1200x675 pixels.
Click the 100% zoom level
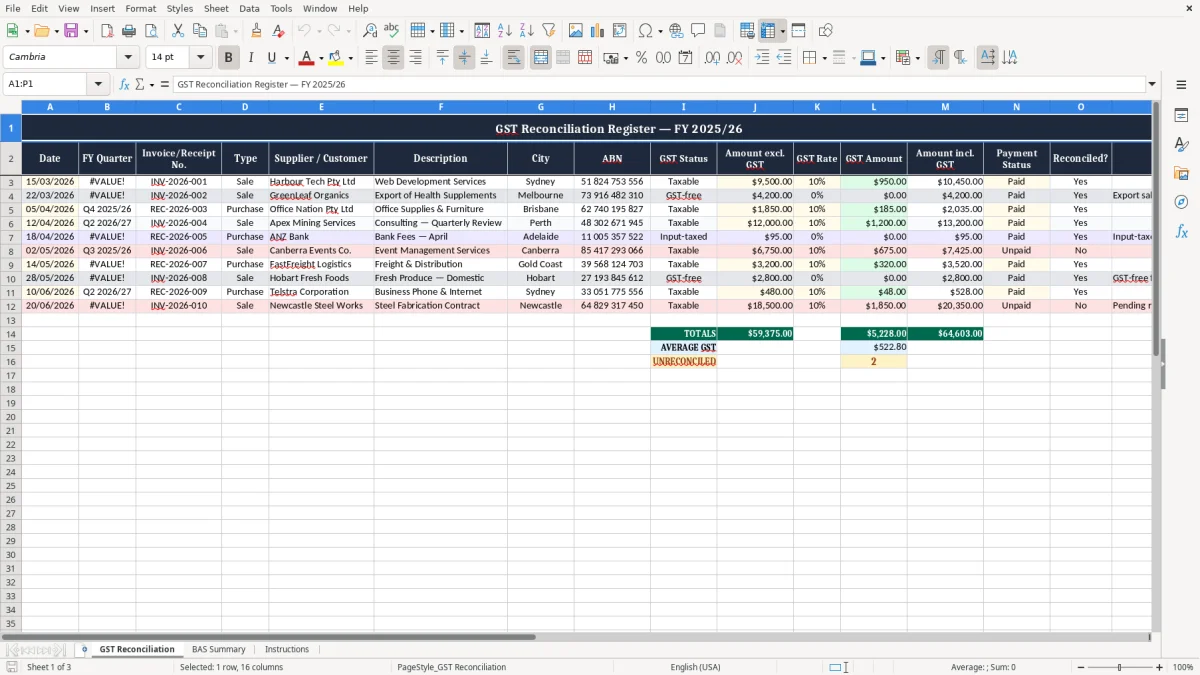(x=1183, y=667)
